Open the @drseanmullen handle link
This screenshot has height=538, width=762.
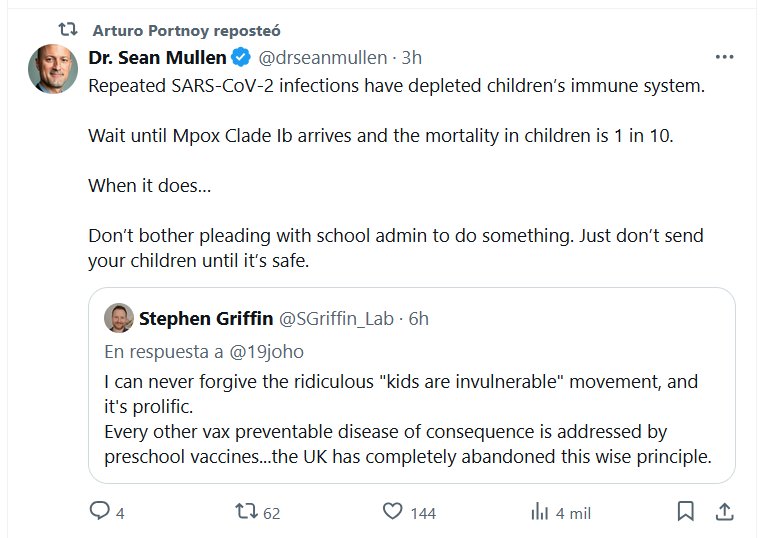coord(322,57)
